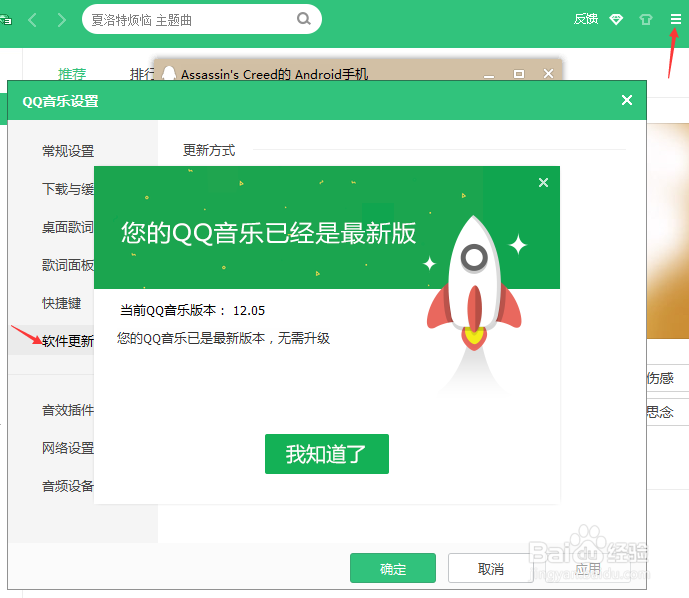Click the 更新方式 section heading
The width and height of the screenshot is (689, 598).
click(209, 150)
